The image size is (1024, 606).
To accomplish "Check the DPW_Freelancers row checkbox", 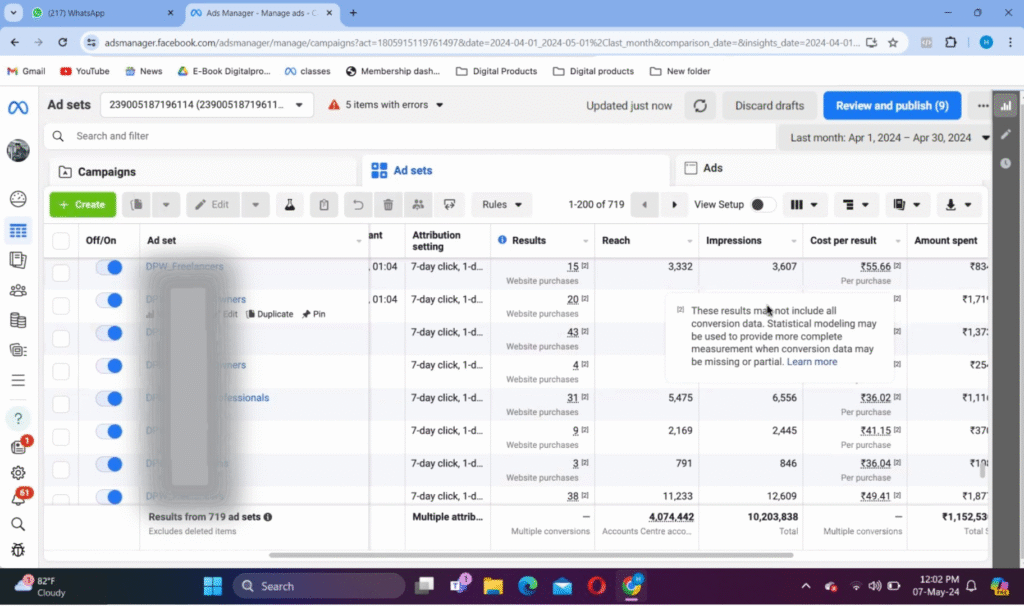I will (x=61, y=273).
